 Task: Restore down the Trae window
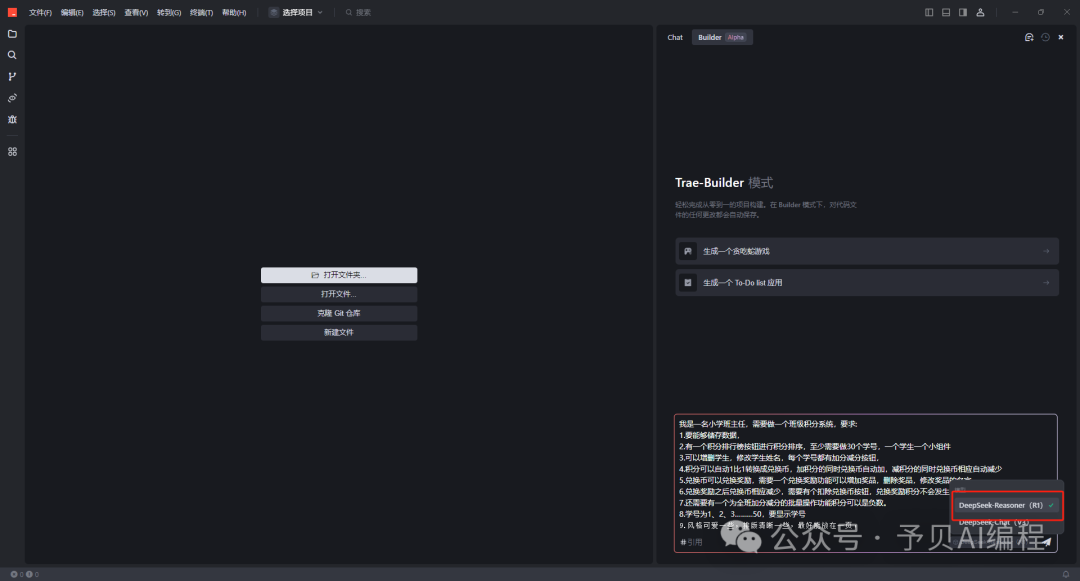(1041, 12)
